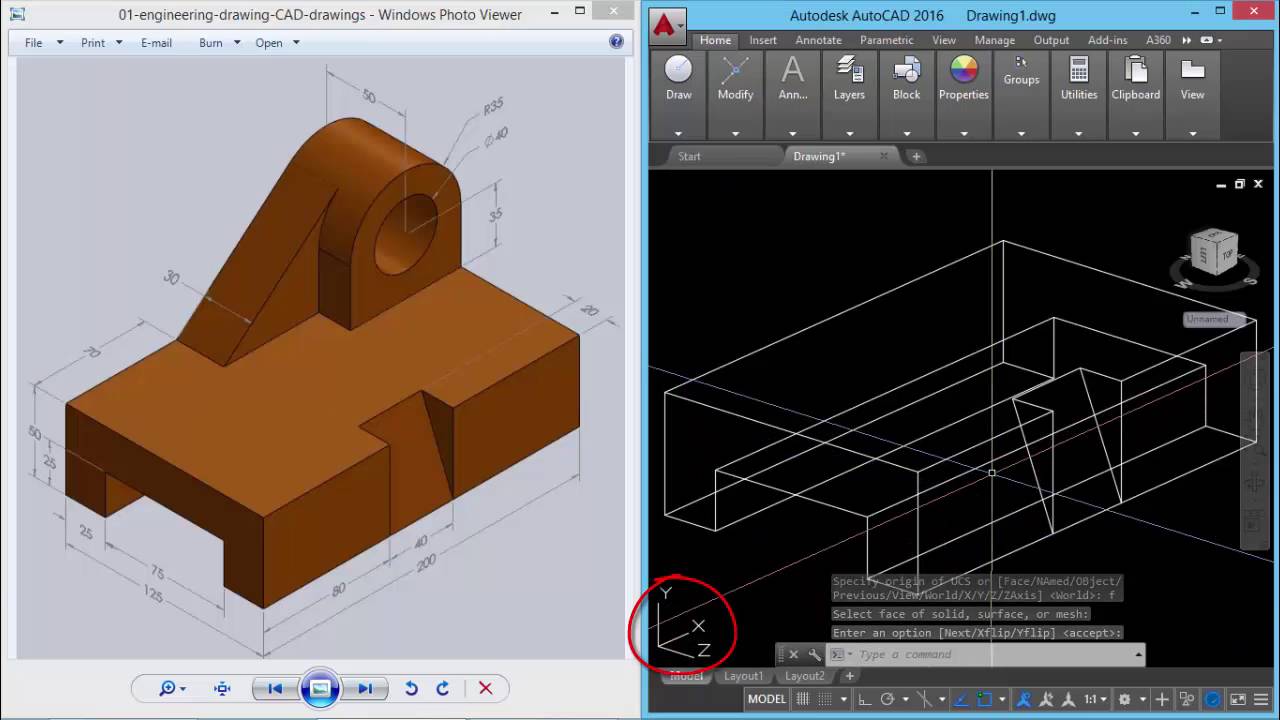Click the ViewCube in the drawing area
Viewport: 1280px width, 720px height.
(1215, 253)
